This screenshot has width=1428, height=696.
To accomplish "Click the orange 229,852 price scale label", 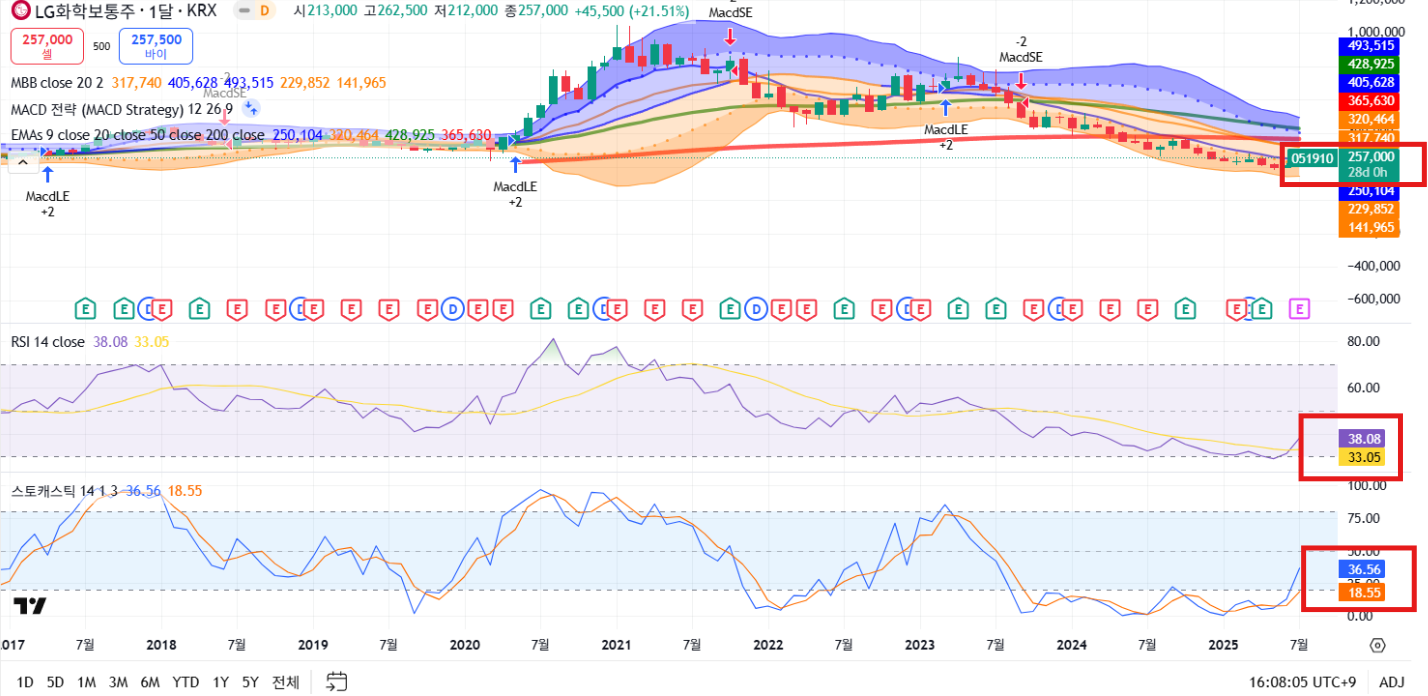I will [x=1371, y=209].
